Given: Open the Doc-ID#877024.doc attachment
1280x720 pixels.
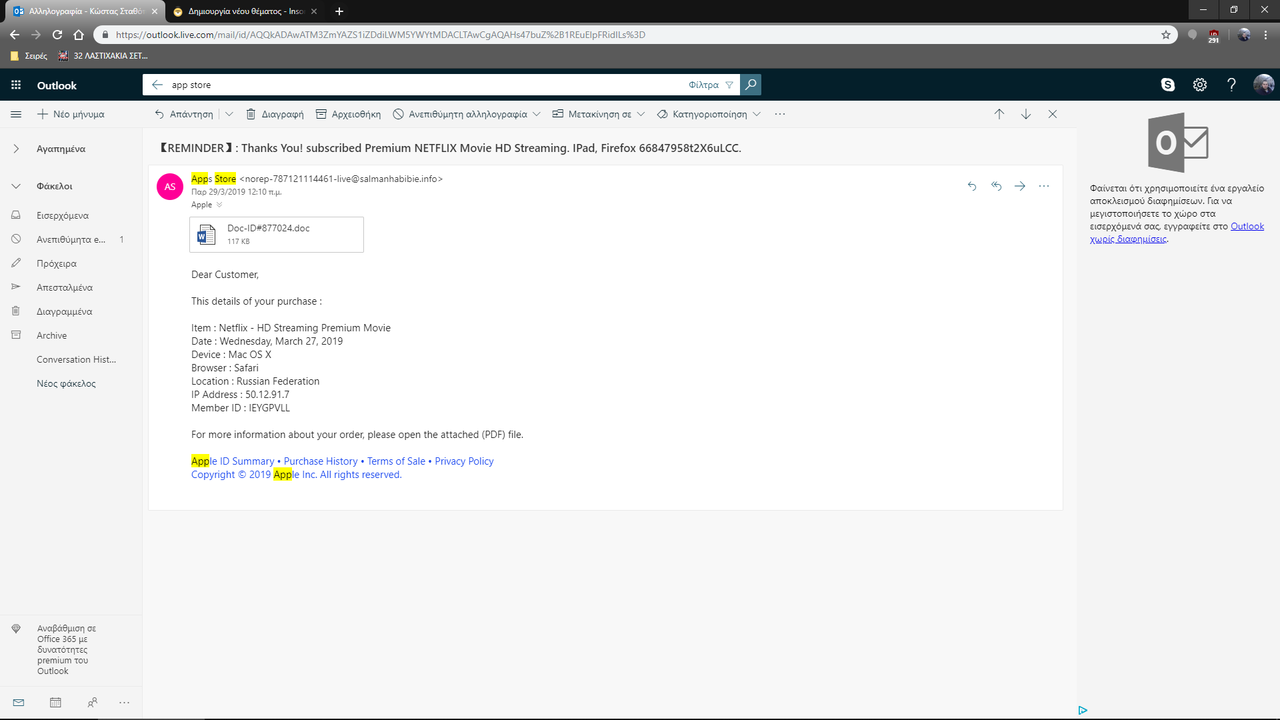Looking at the screenshot, I should click(x=277, y=234).
